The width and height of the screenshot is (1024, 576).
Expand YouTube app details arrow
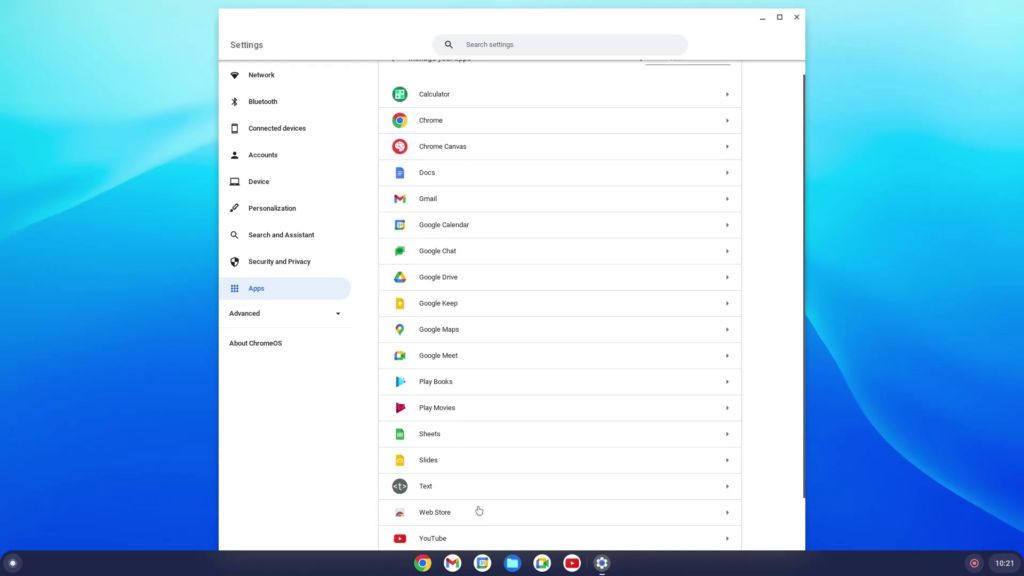[x=727, y=539]
